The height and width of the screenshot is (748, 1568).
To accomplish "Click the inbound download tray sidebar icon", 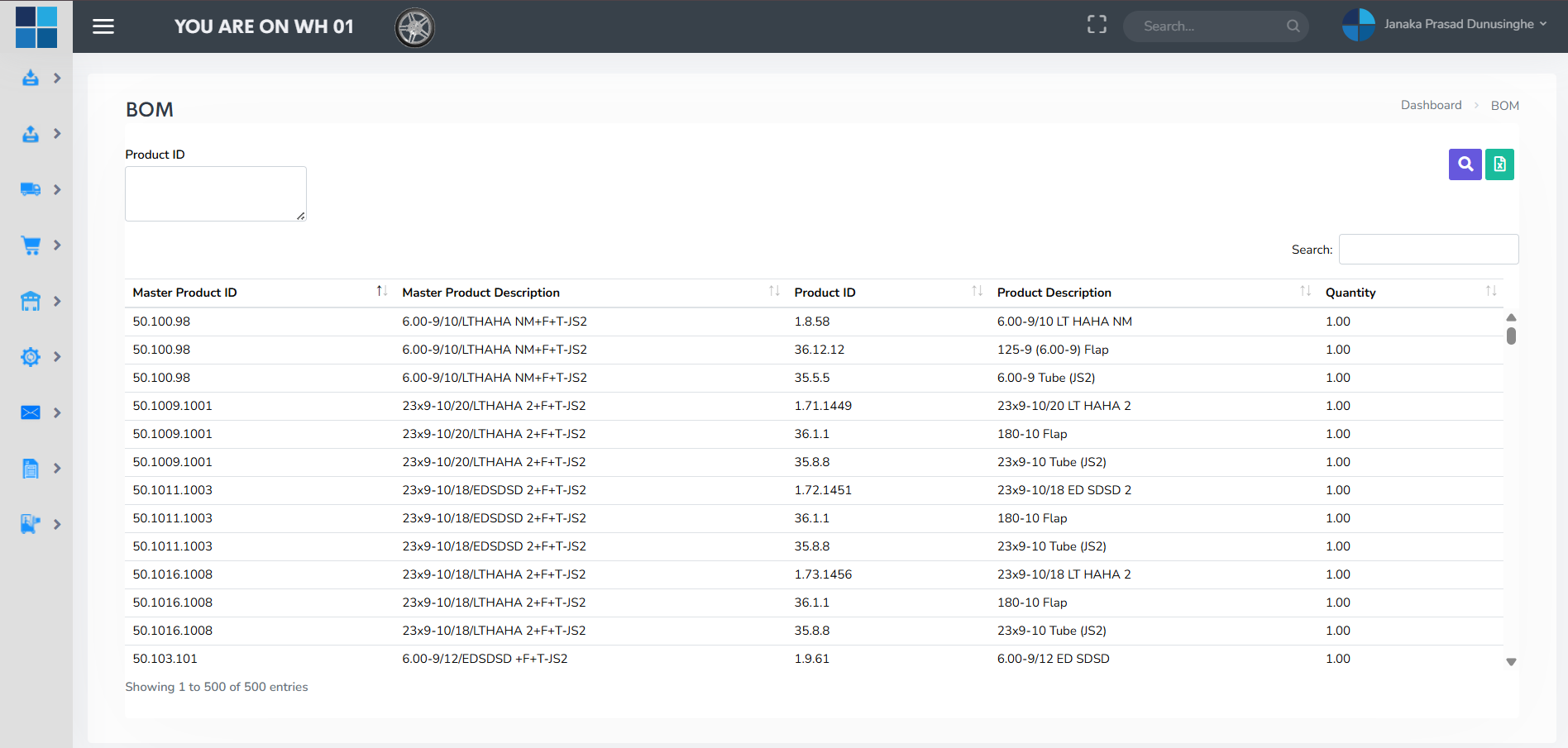I will pyautogui.click(x=31, y=79).
